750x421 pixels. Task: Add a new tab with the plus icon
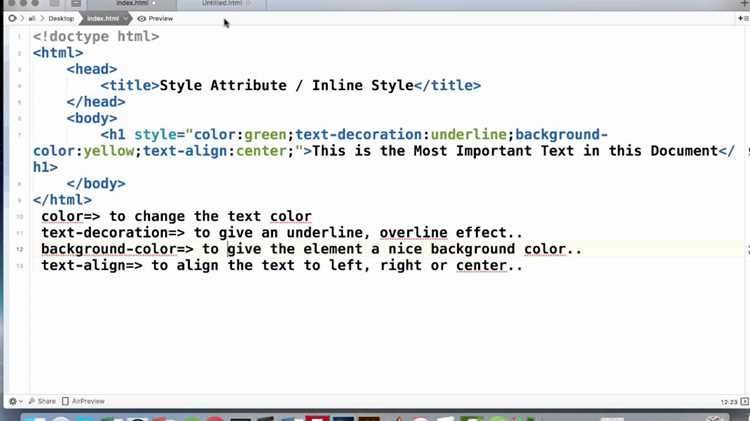point(744,3)
